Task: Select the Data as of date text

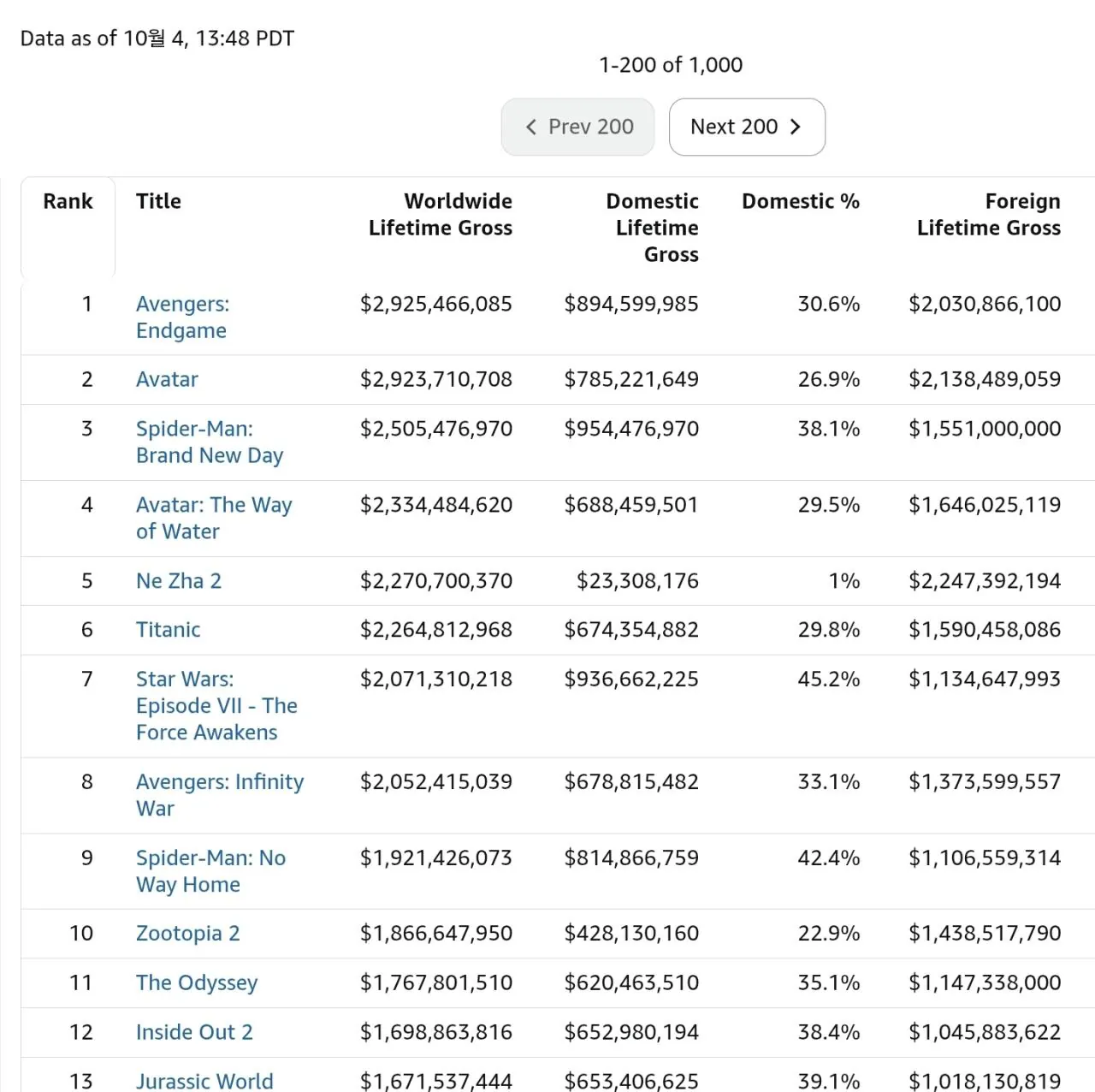Action: 157,39
